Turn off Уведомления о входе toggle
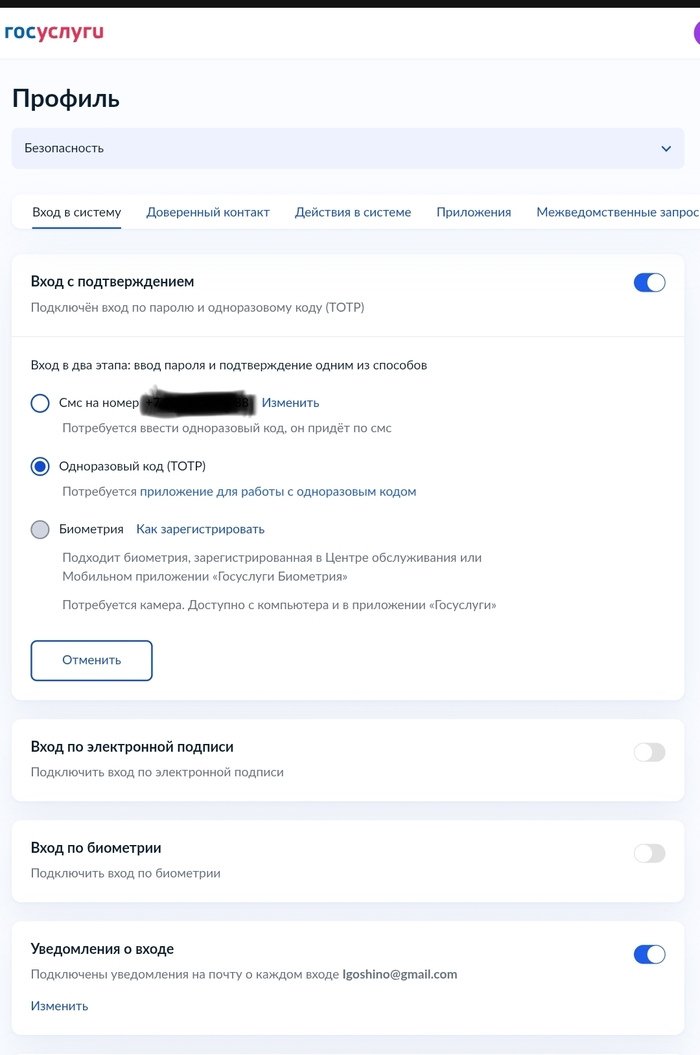Screen dimensions: 700x1055 (x=649, y=954)
